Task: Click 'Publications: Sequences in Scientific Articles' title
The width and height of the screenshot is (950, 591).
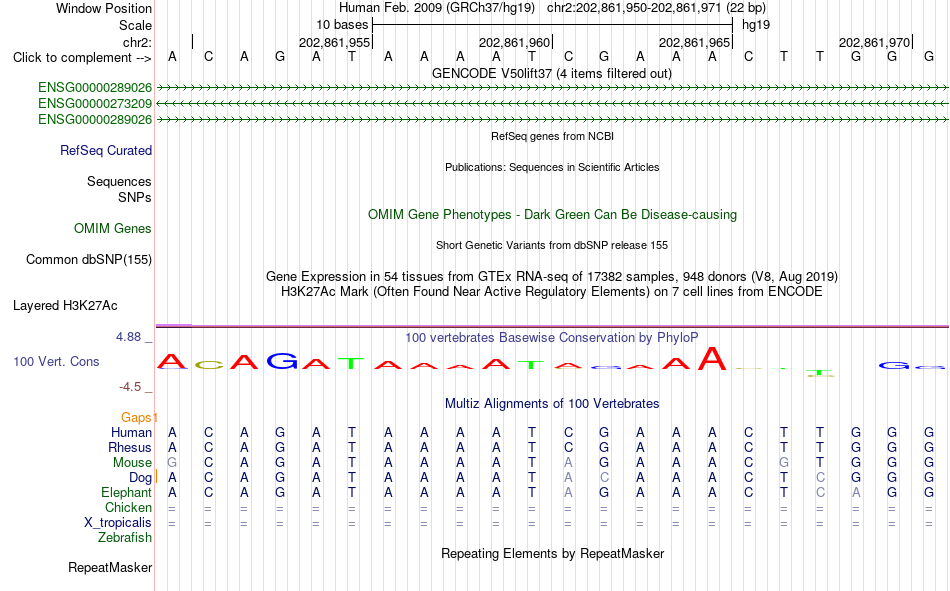Action: coord(552,167)
